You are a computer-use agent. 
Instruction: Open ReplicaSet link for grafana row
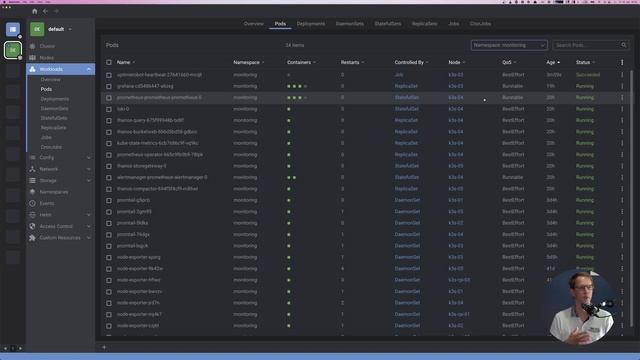click(x=406, y=86)
